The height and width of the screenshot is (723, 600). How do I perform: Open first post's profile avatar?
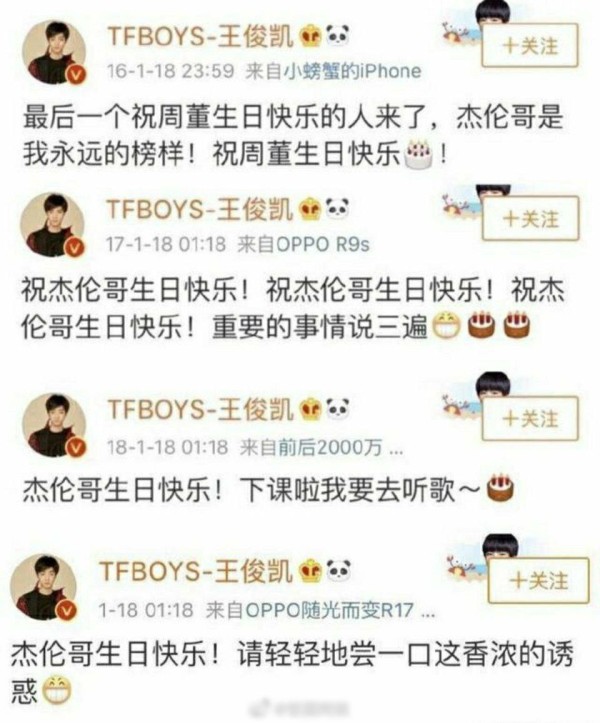click(x=54, y=53)
